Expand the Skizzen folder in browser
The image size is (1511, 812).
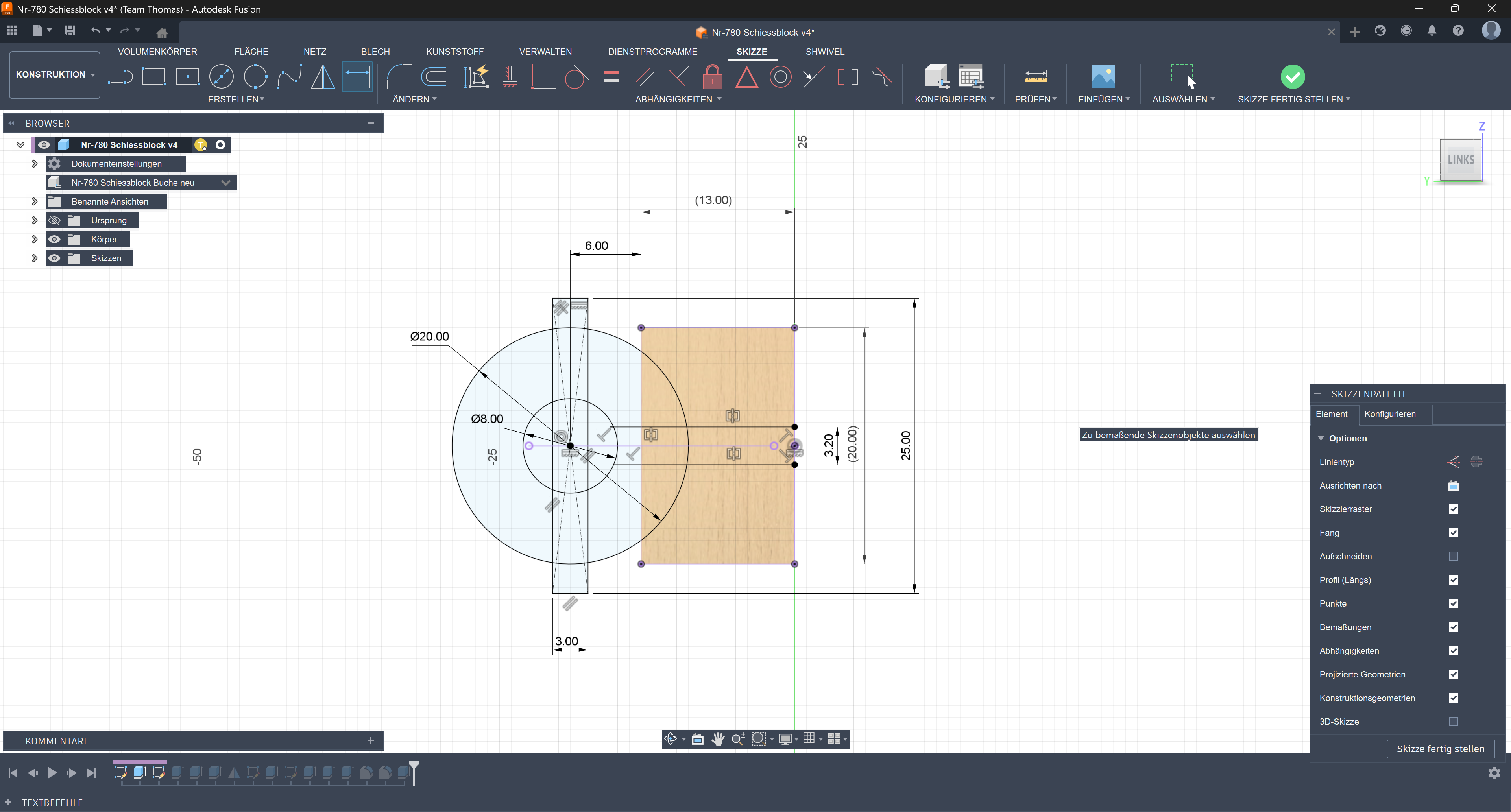pyautogui.click(x=35, y=258)
